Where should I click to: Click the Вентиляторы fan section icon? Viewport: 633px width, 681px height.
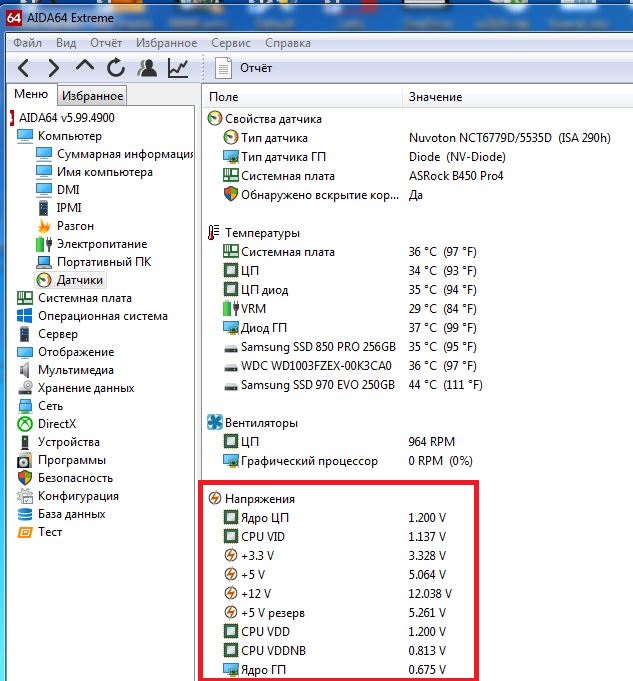[215, 423]
